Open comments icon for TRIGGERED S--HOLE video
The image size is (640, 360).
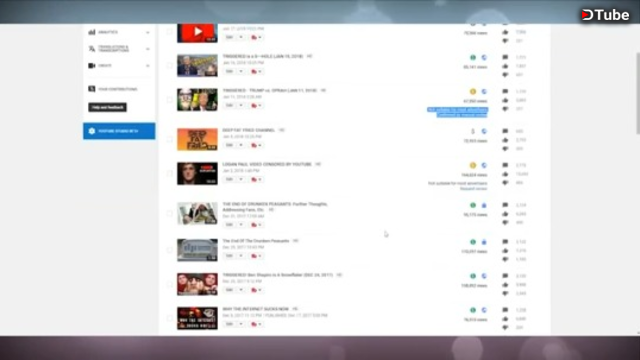(505, 57)
